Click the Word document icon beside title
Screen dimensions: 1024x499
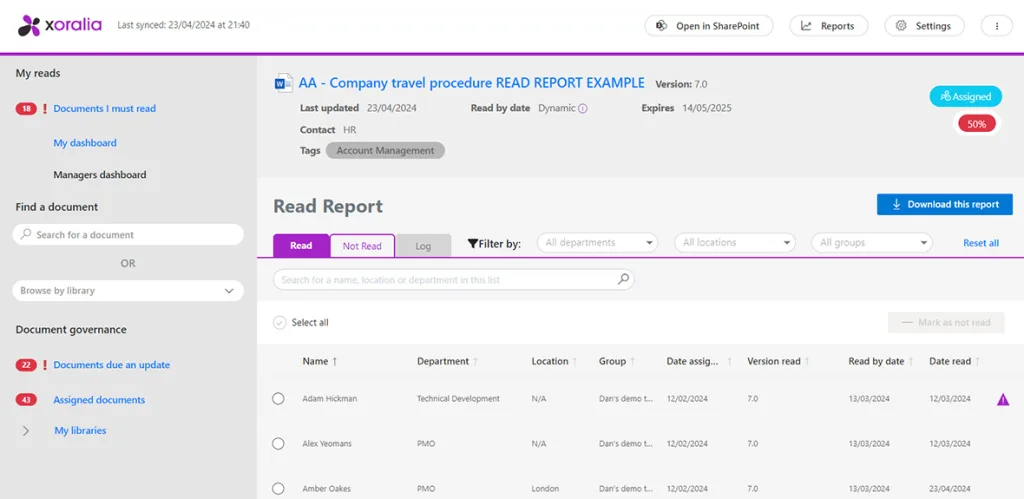coord(283,83)
